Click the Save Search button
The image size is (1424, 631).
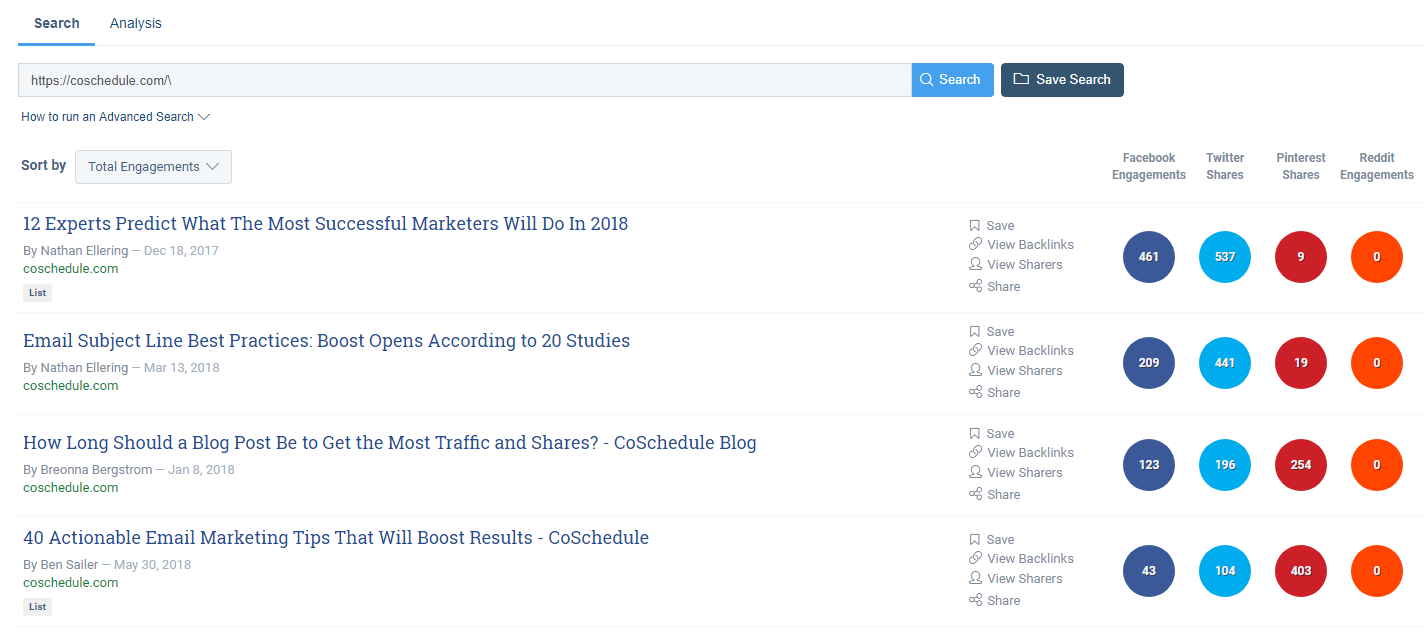pyautogui.click(x=1062, y=80)
